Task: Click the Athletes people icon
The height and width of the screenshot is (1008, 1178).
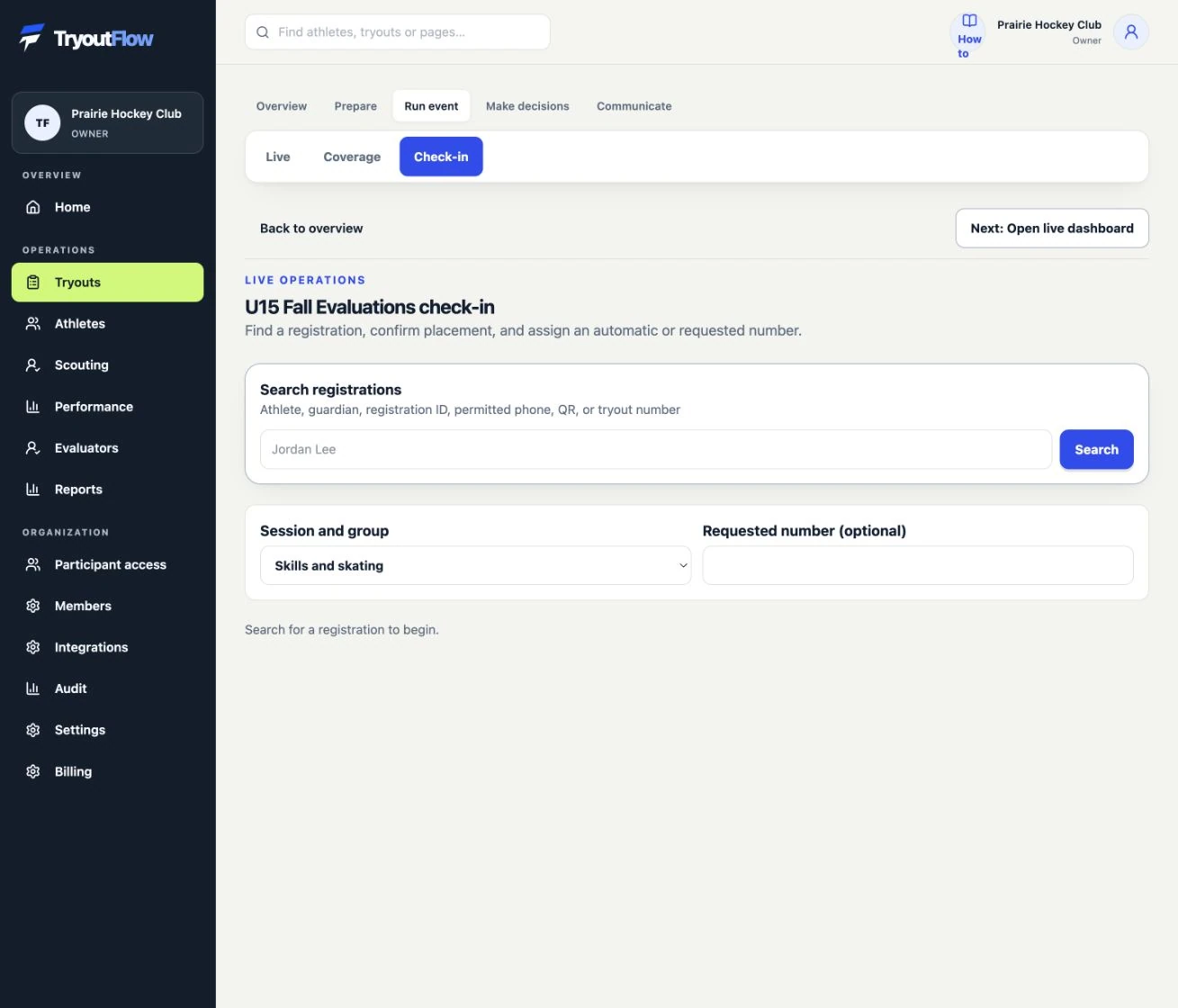Action: coord(33,324)
